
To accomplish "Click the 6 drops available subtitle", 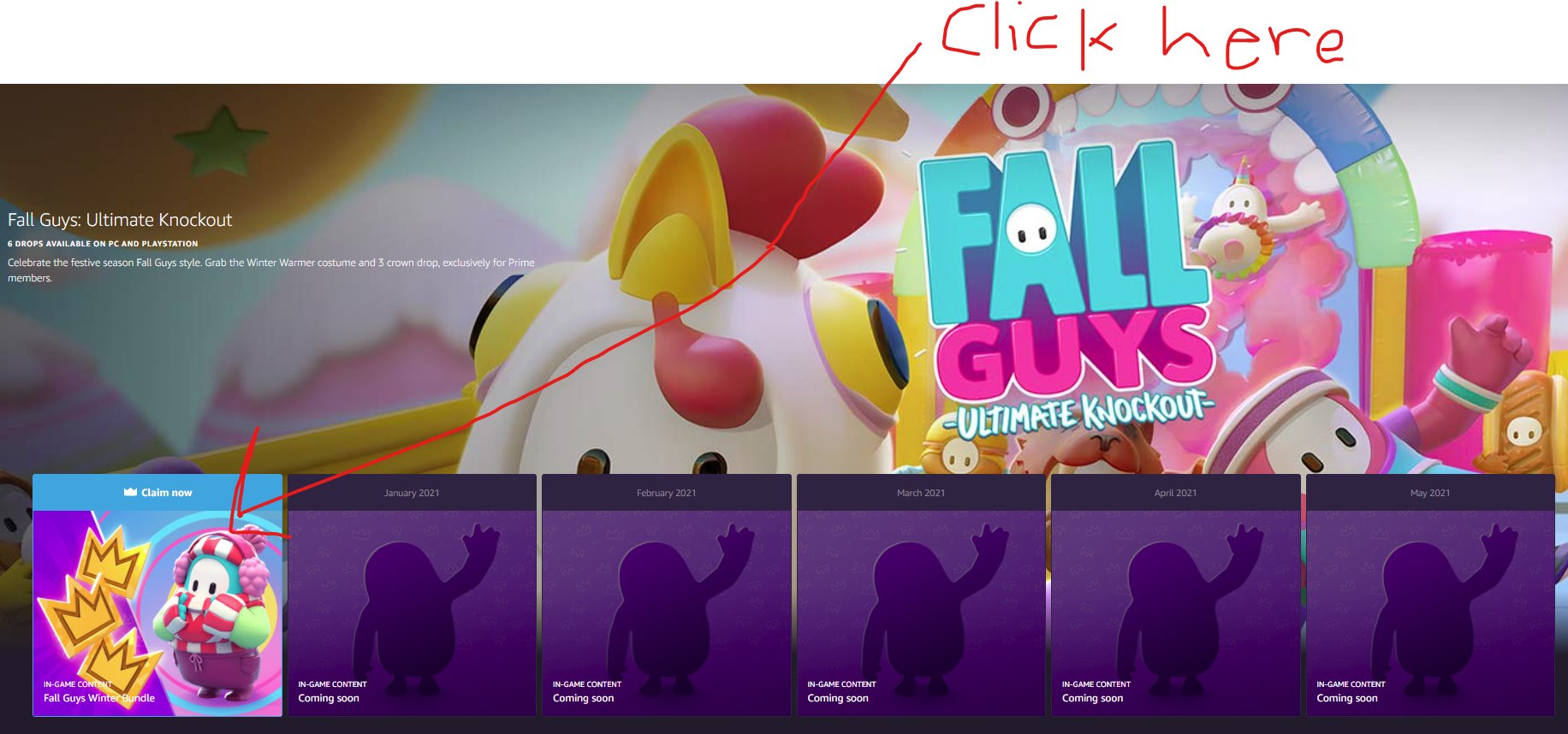I will click(x=103, y=244).
